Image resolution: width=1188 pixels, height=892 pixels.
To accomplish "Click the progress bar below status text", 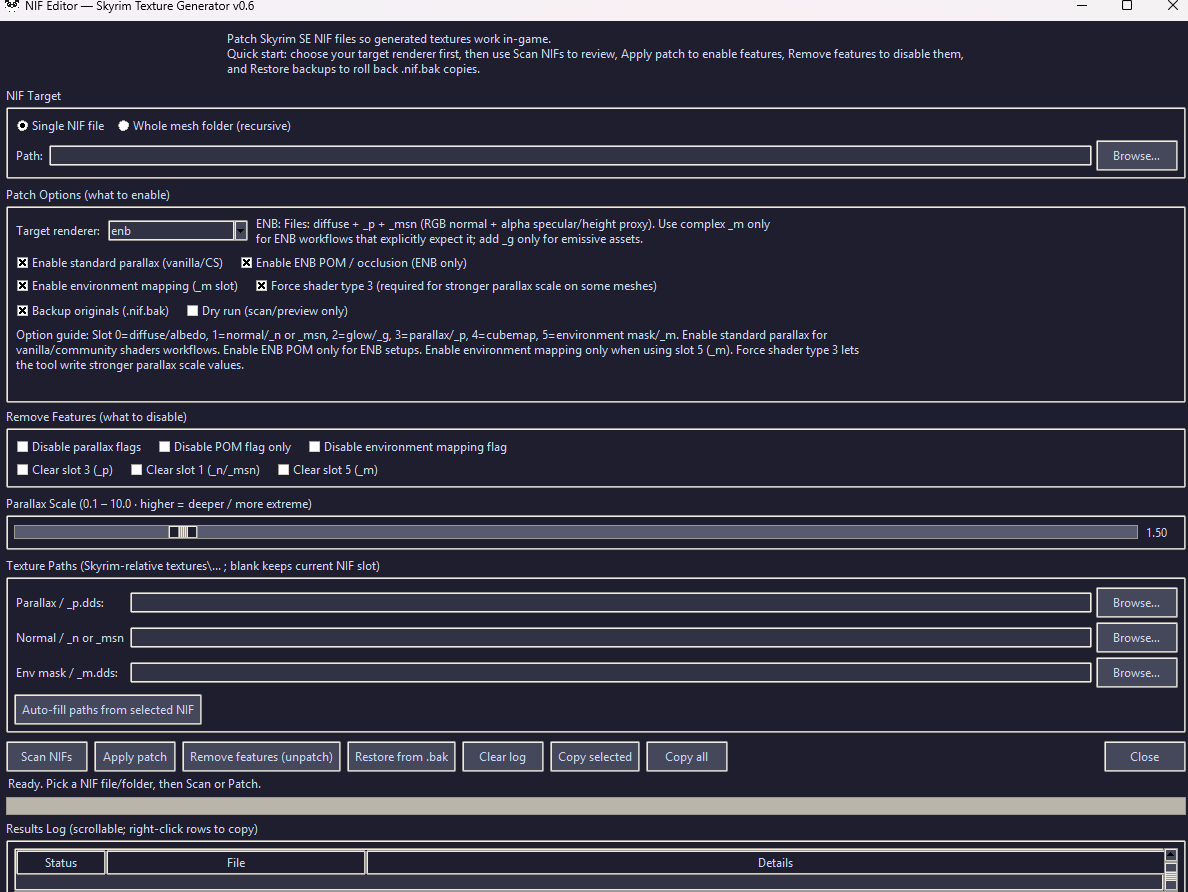I will tap(596, 806).
